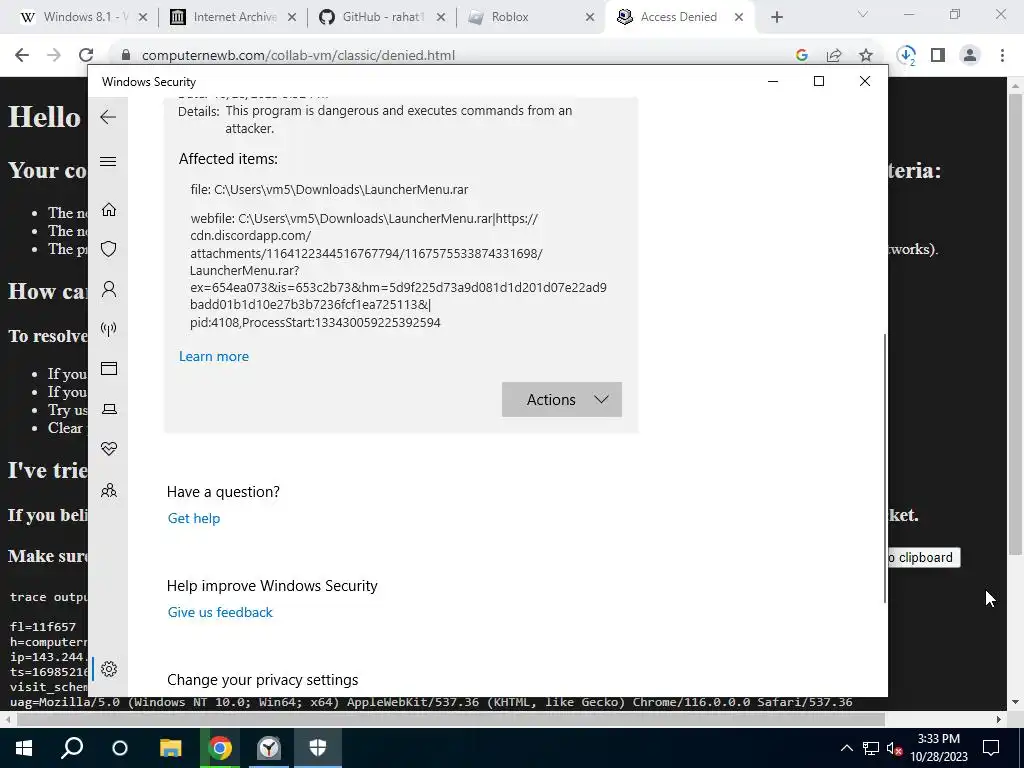The width and height of the screenshot is (1024, 768).
Task: Click the muted volume tray icon
Action: pos(894,748)
